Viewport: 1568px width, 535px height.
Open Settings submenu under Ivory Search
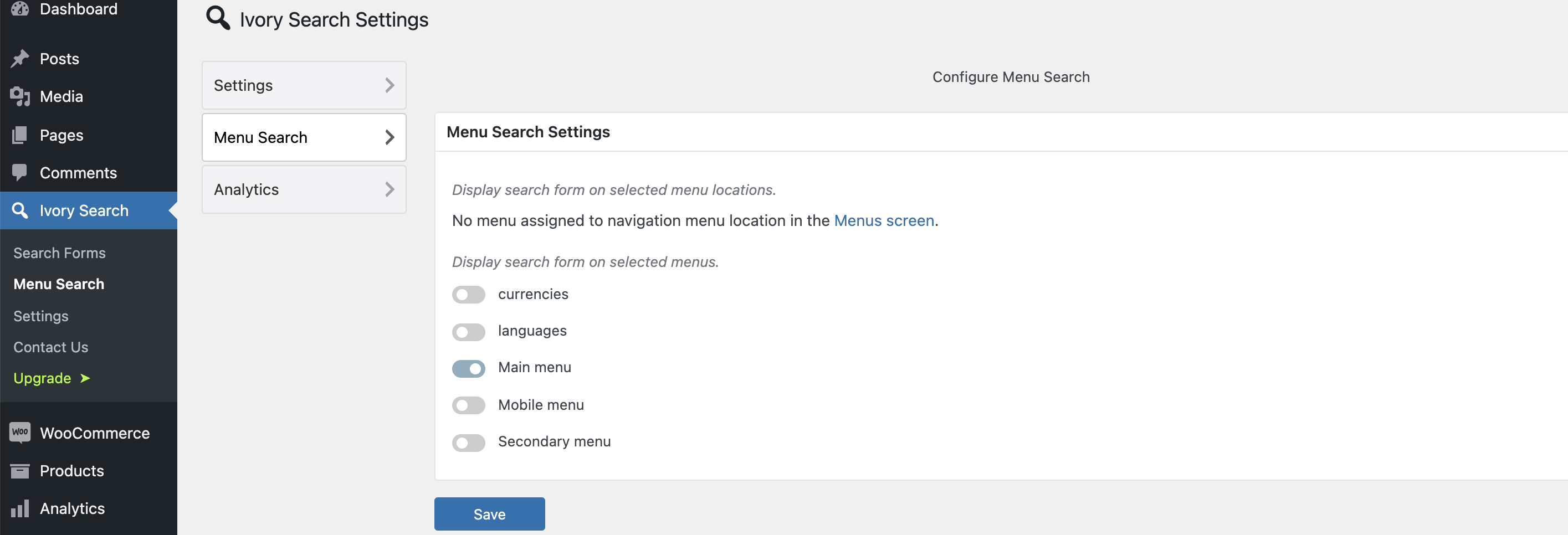[41, 316]
